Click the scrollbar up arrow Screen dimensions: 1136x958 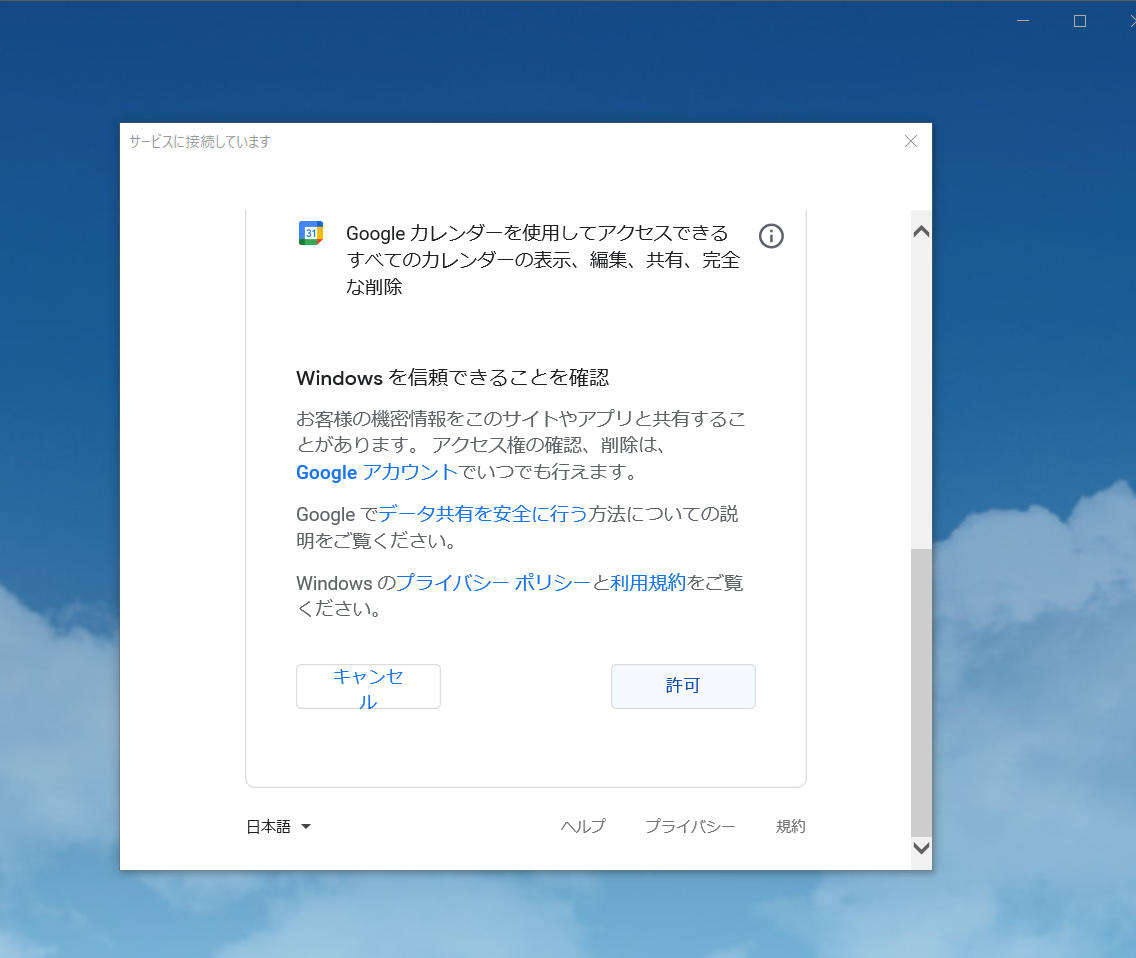[x=922, y=232]
